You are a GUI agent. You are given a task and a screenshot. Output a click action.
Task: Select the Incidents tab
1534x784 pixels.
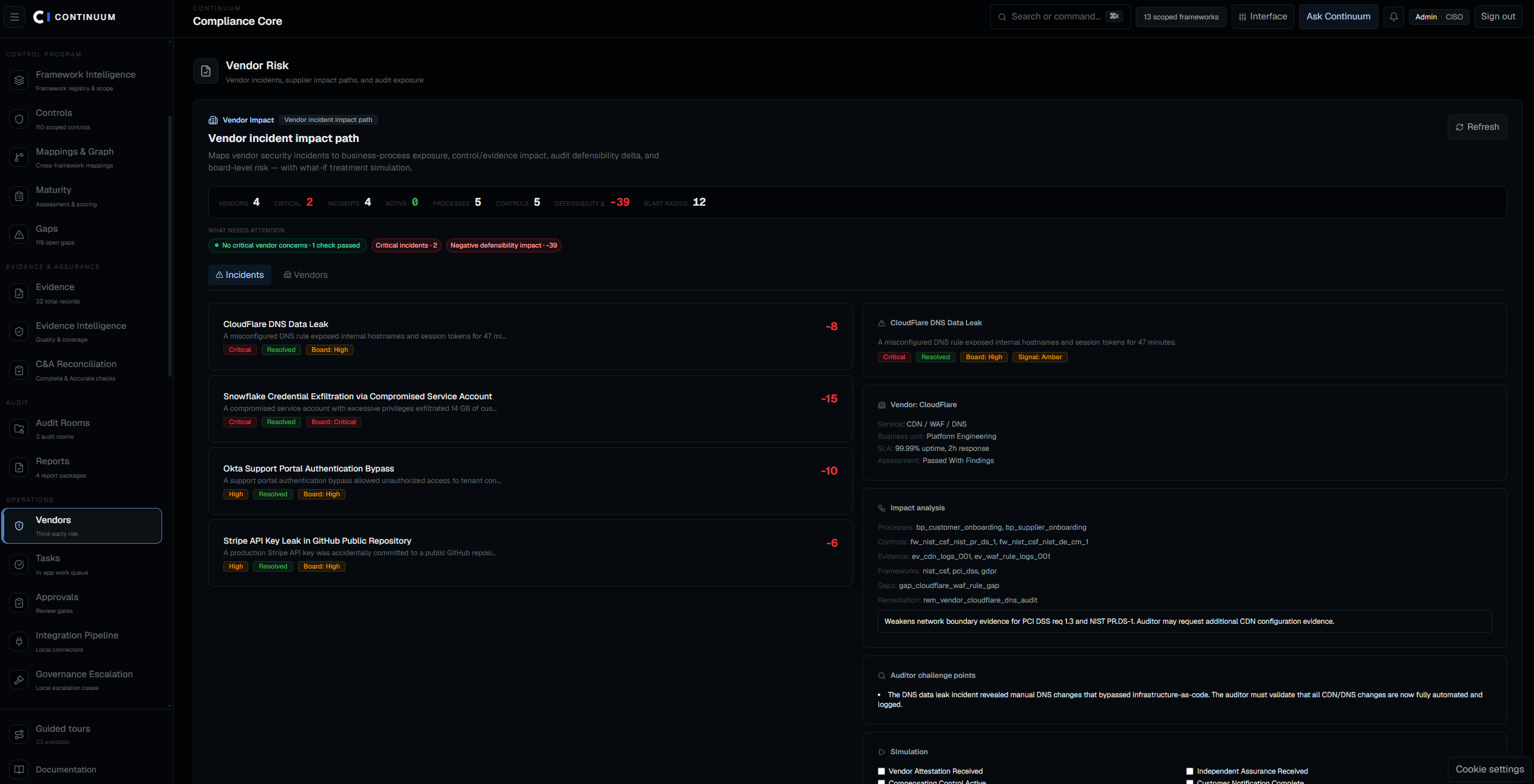(240, 275)
